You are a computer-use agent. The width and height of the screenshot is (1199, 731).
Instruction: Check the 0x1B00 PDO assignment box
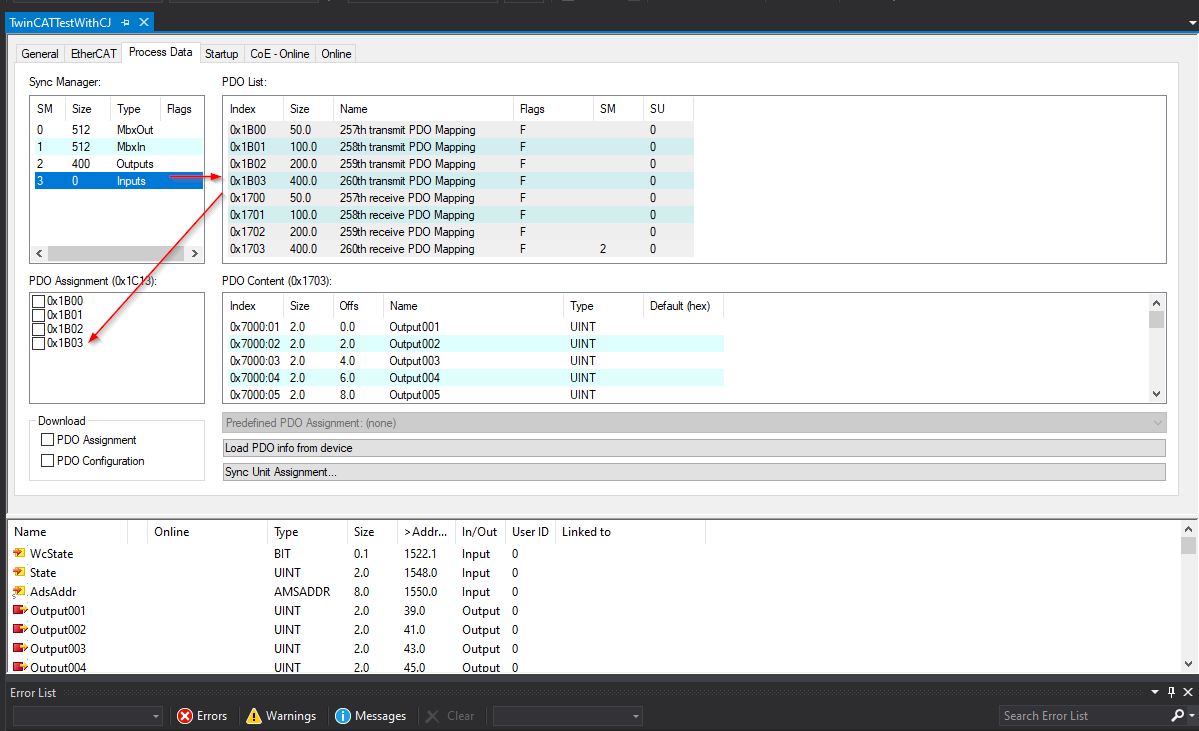(x=38, y=301)
